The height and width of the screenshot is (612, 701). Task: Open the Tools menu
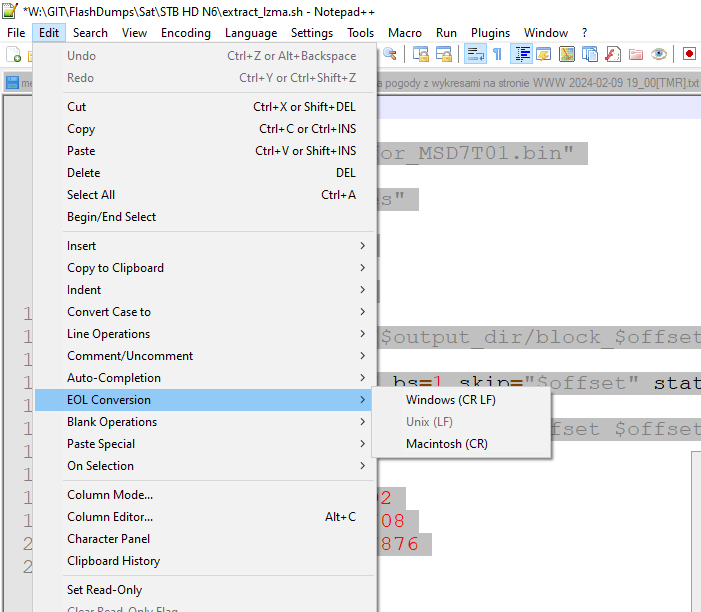coord(360,33)
